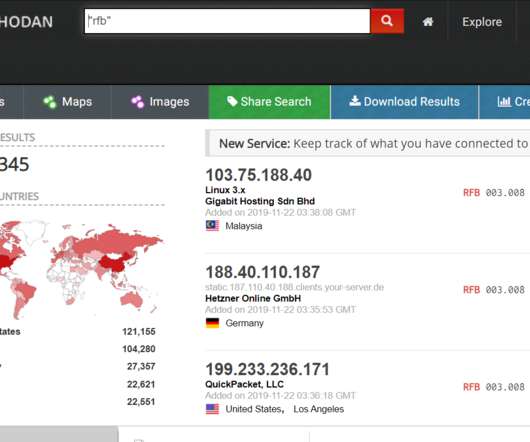This screenshot has width=530, height=442.
Task: Click the RFB 003.008 banner for 199.233.236.171
Action: coord(494,387)
